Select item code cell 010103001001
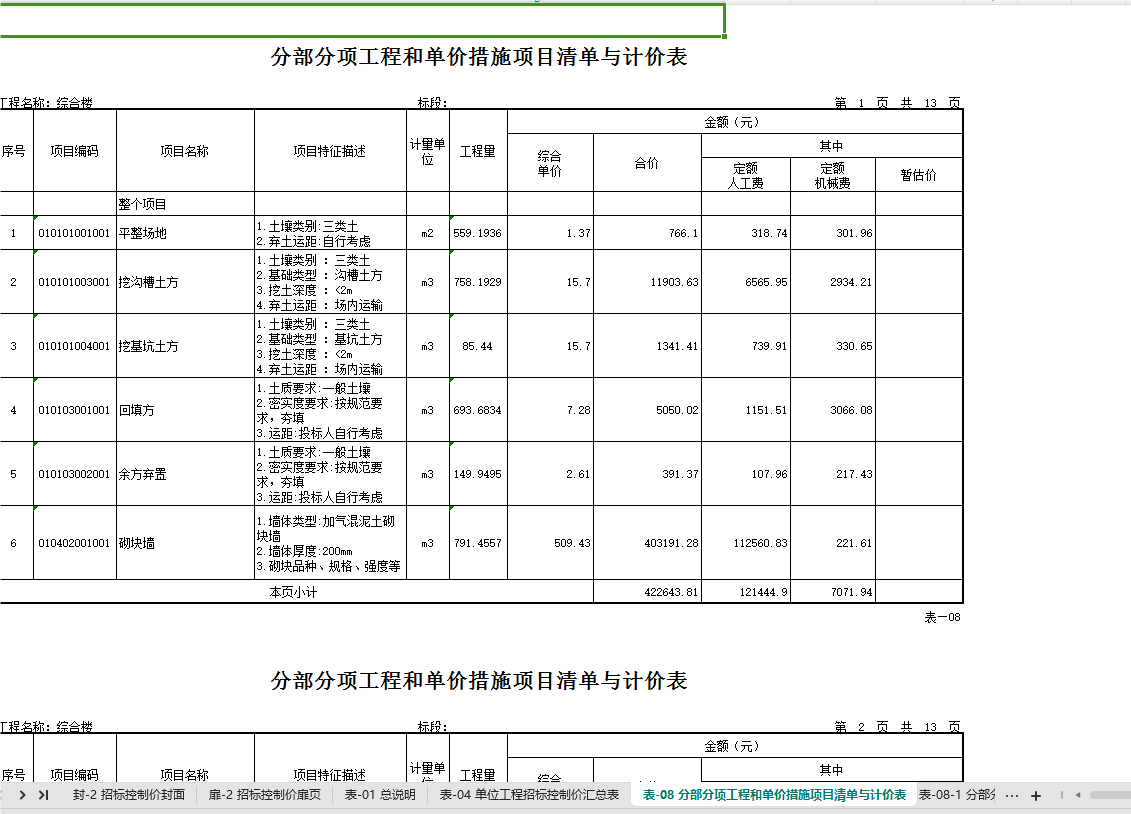This screenshot has width=1131, height=814. pyautogui.click(x=74, y=410)
